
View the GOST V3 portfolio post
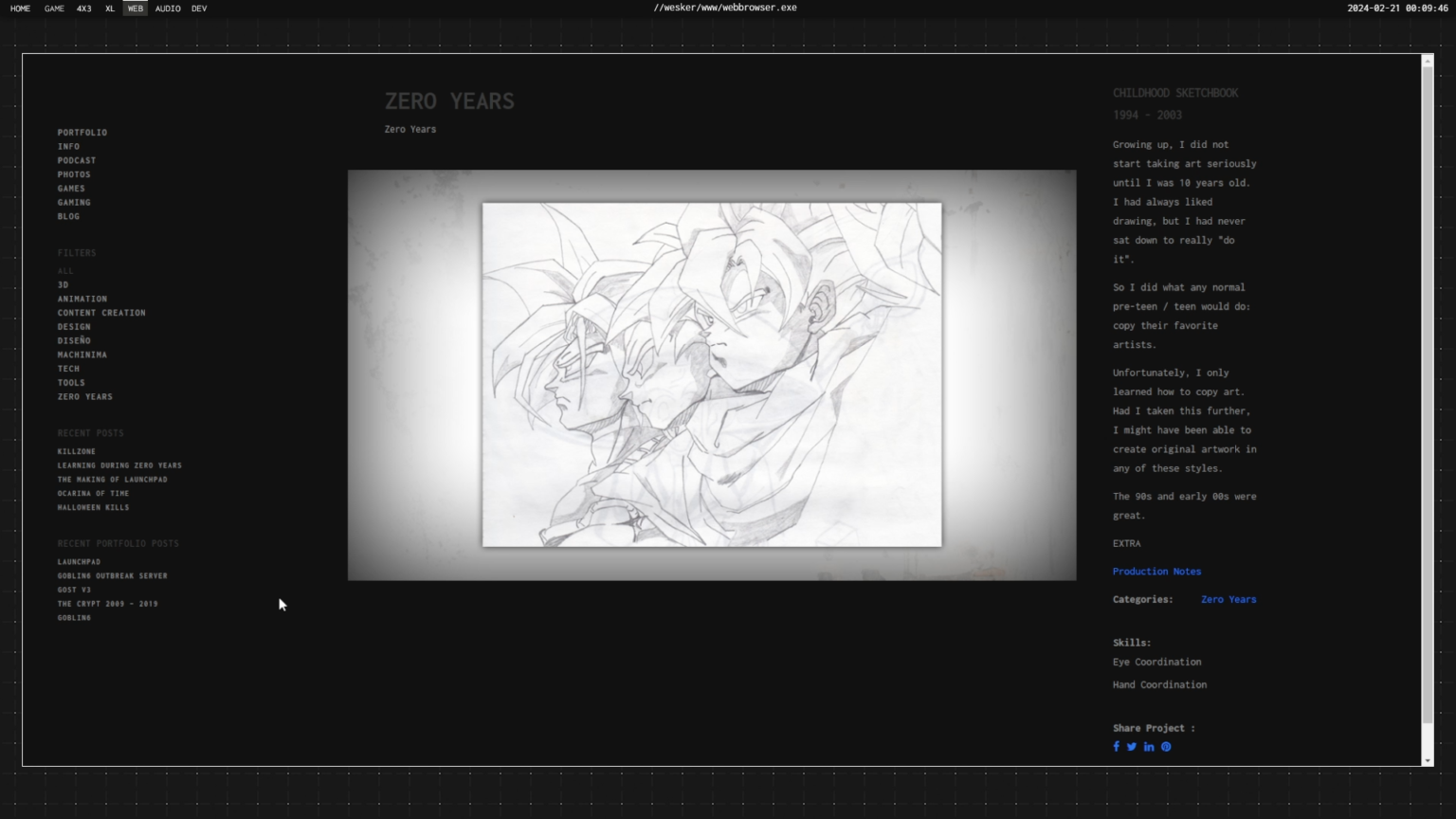click(x=74, y=590)
